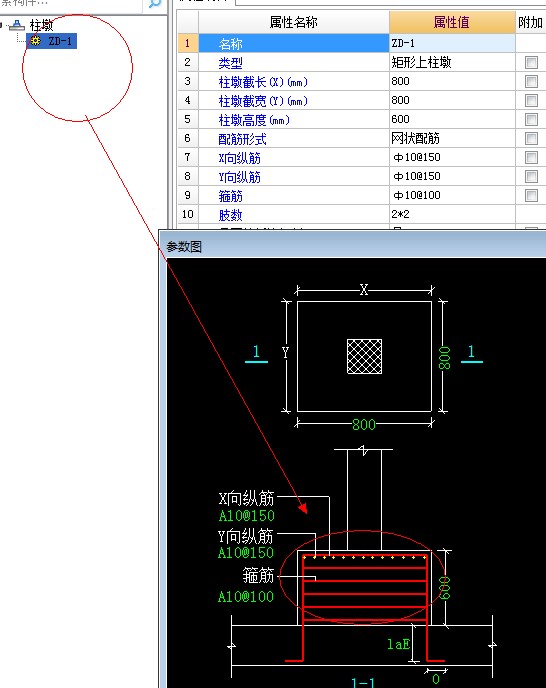Click the hatched column symbol in plan
The height and width of the screenshot is (688, 546).
(364, 356)
